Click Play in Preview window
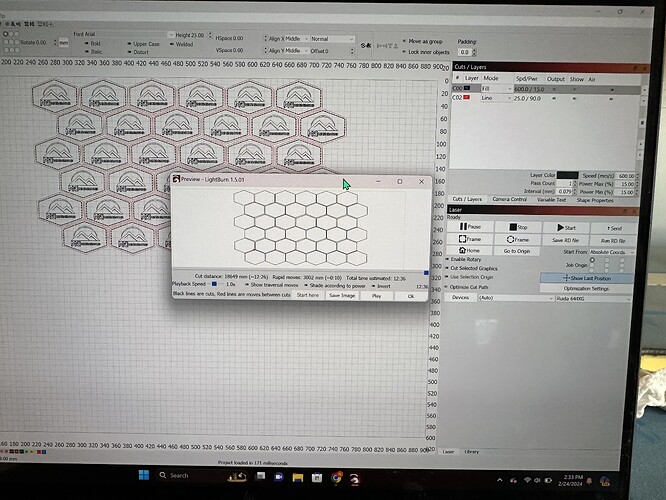Viewport: 666px width, 500px height. coord(376,296)
